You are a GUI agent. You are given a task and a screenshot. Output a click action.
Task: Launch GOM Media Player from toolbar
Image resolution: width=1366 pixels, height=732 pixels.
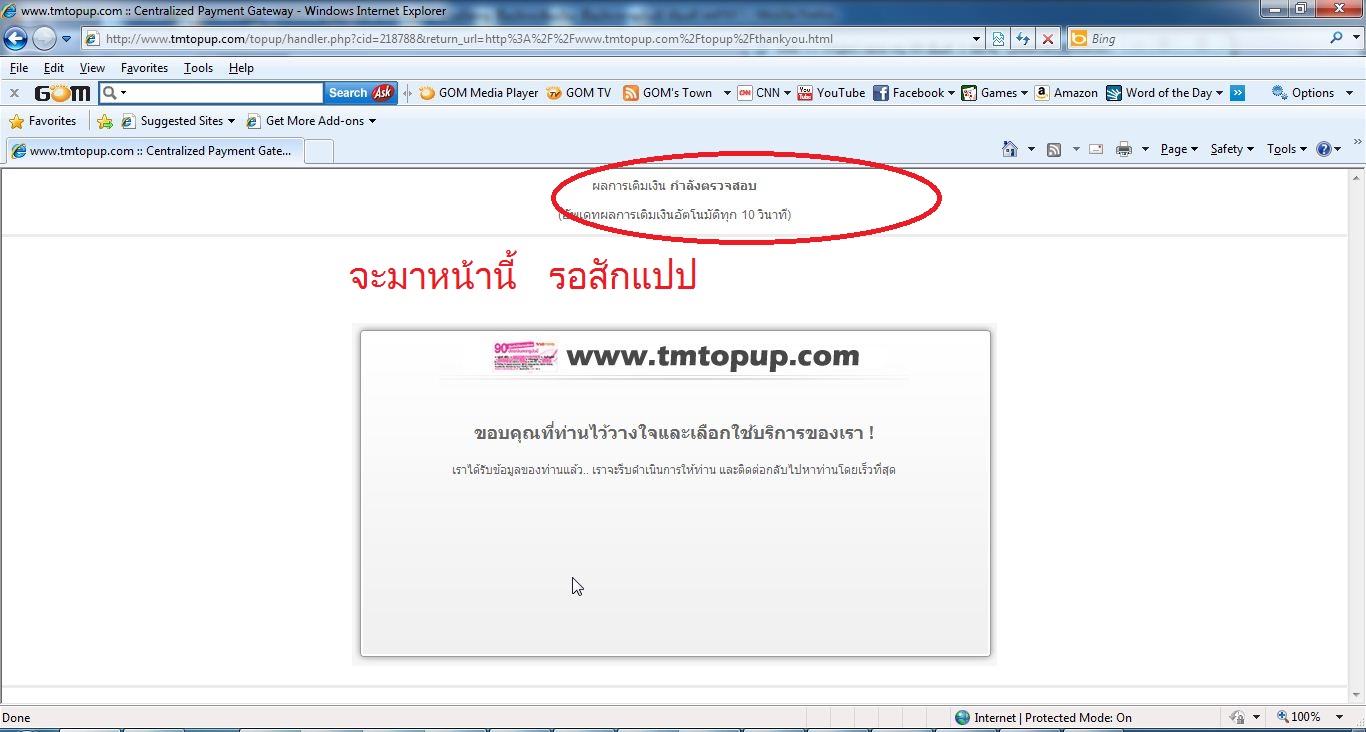(x=479, y=93)
